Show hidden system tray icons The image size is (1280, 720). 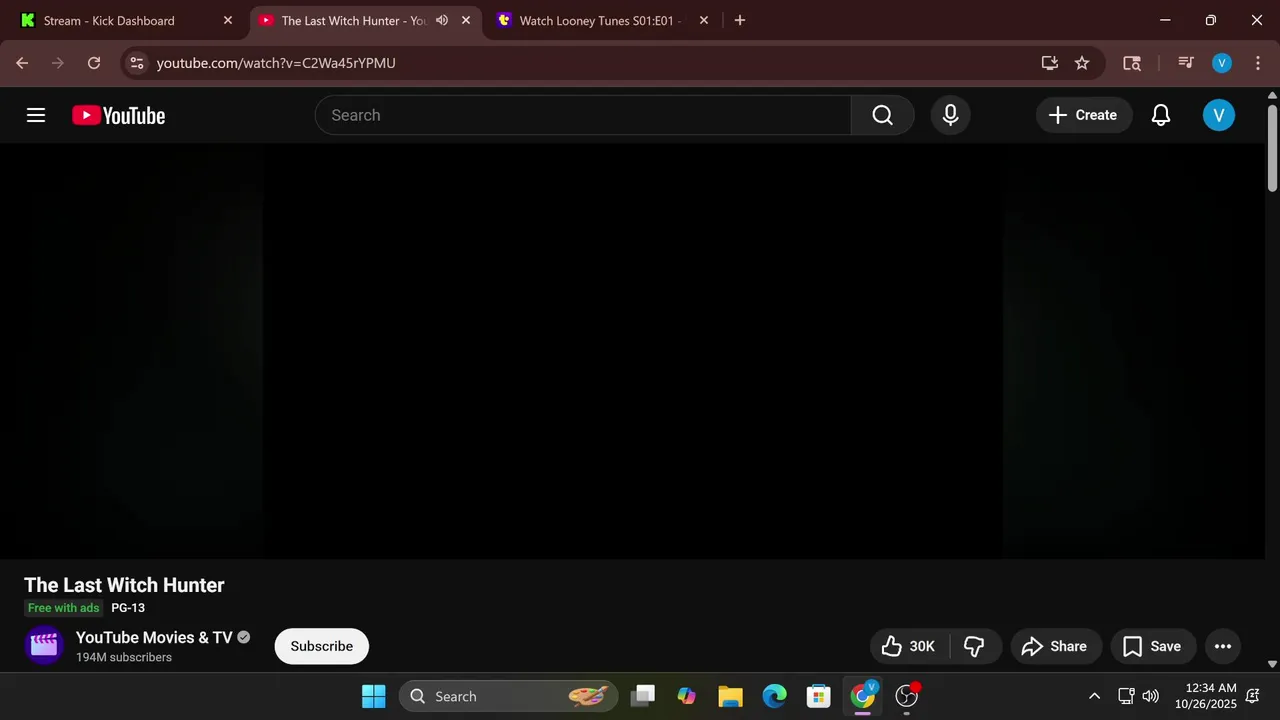click(x=1094, y=696)
